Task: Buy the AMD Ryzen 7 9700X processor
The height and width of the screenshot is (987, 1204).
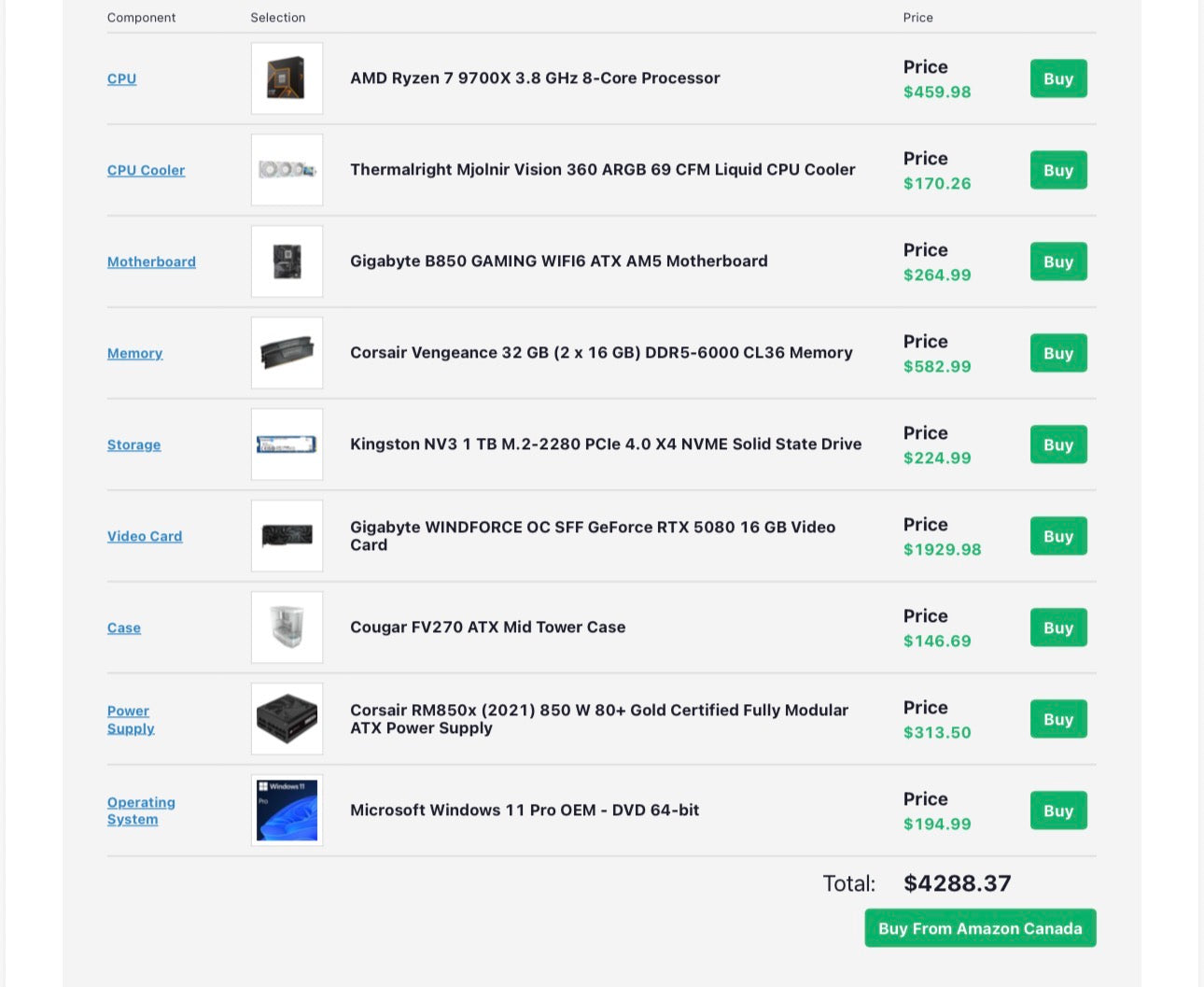Action: pos(1057,78)
